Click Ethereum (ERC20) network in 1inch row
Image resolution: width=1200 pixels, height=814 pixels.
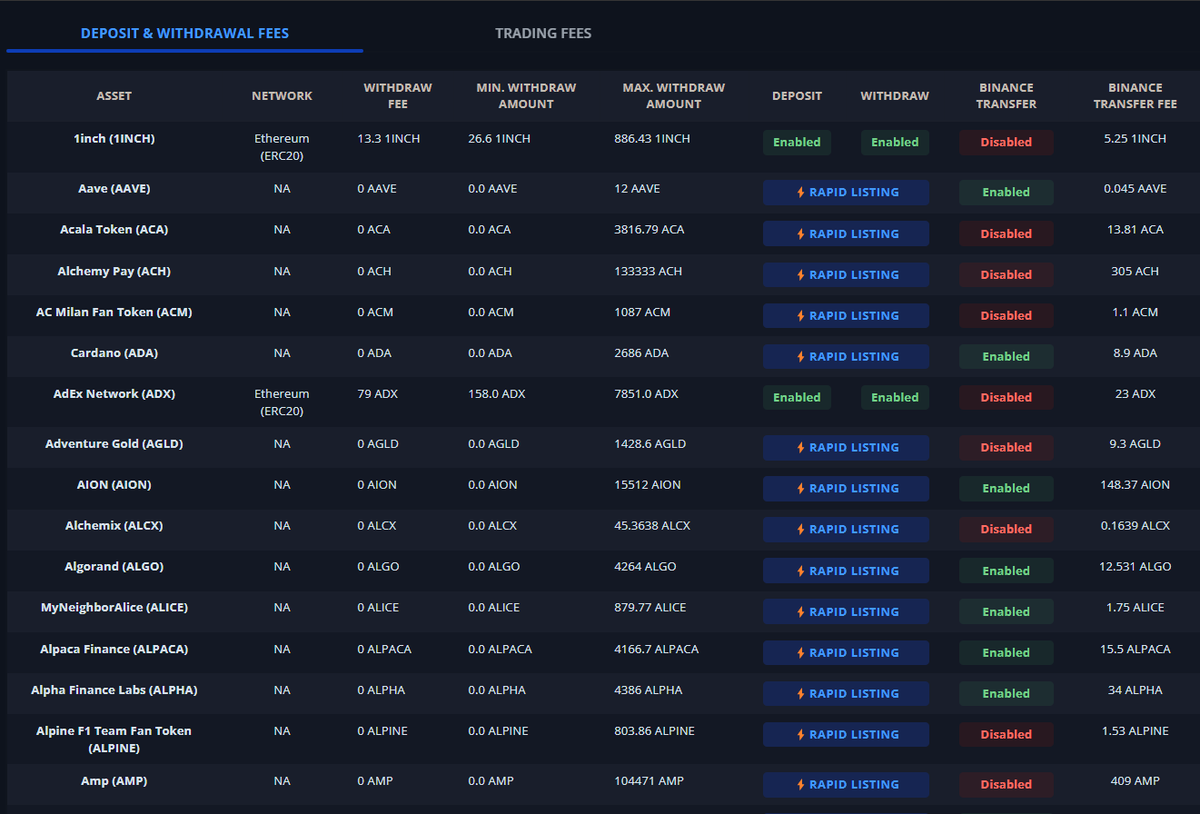pyautogui.click(x=282, y=147)
